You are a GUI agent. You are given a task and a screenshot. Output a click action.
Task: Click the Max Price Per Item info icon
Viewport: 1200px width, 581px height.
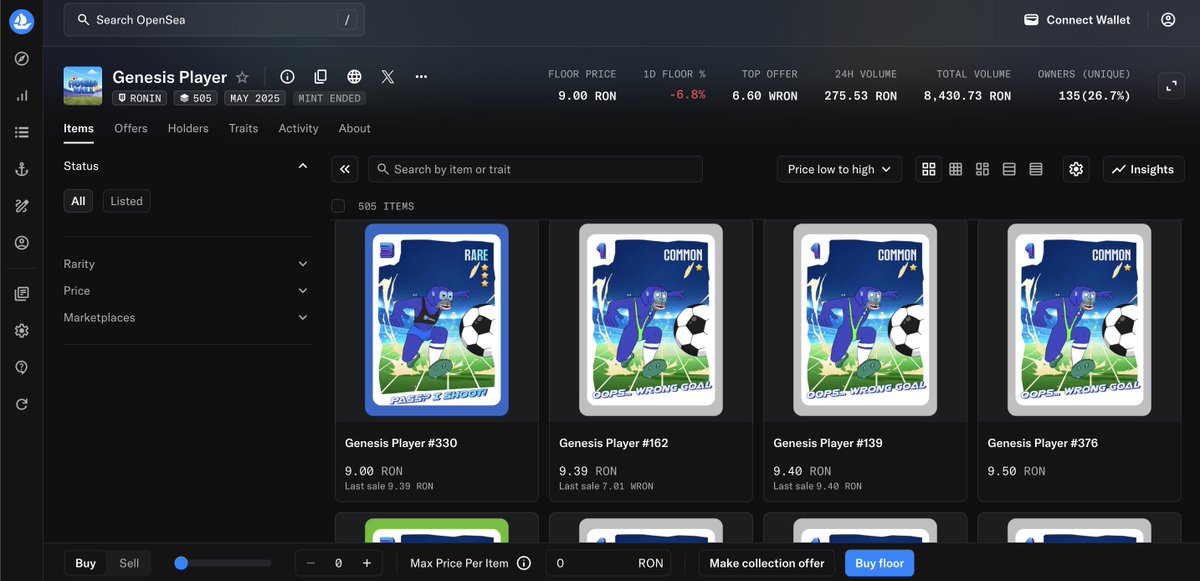[x=524, y=563]
